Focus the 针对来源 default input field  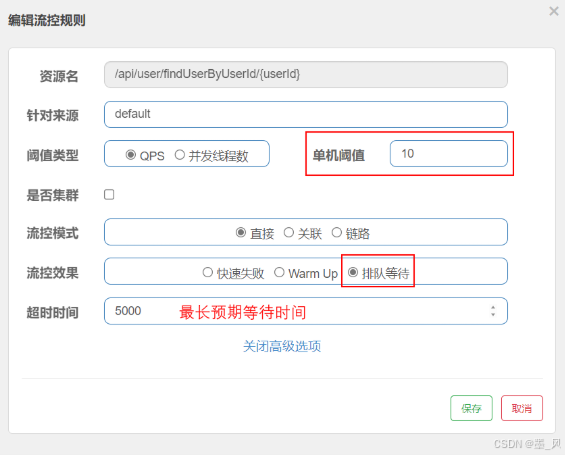tap(306, 115)
